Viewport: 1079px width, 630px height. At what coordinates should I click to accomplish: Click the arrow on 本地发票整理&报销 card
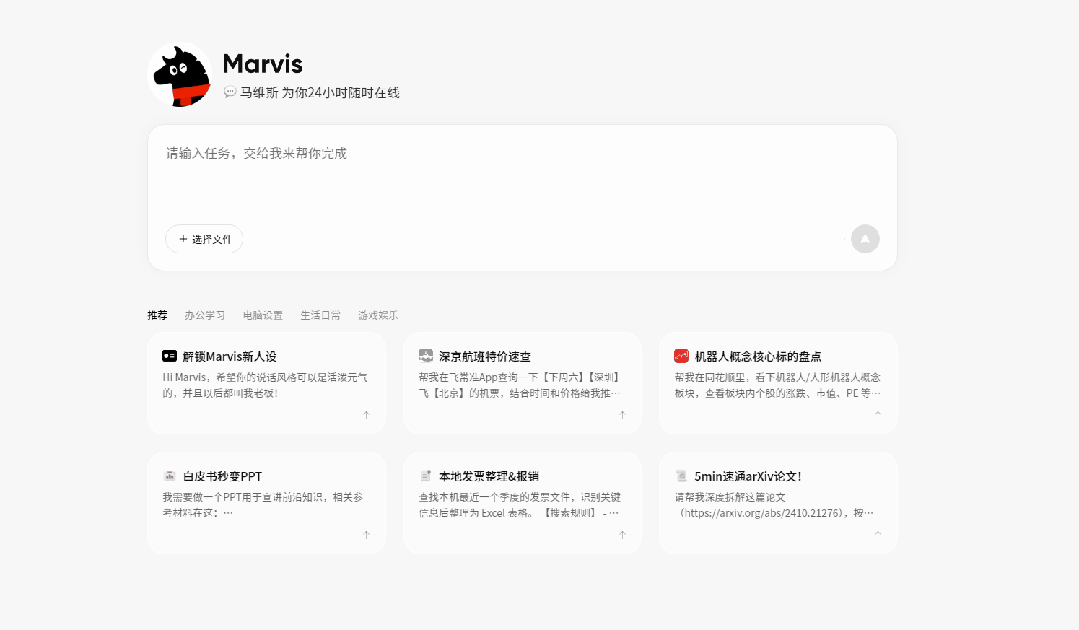[622, 534]
